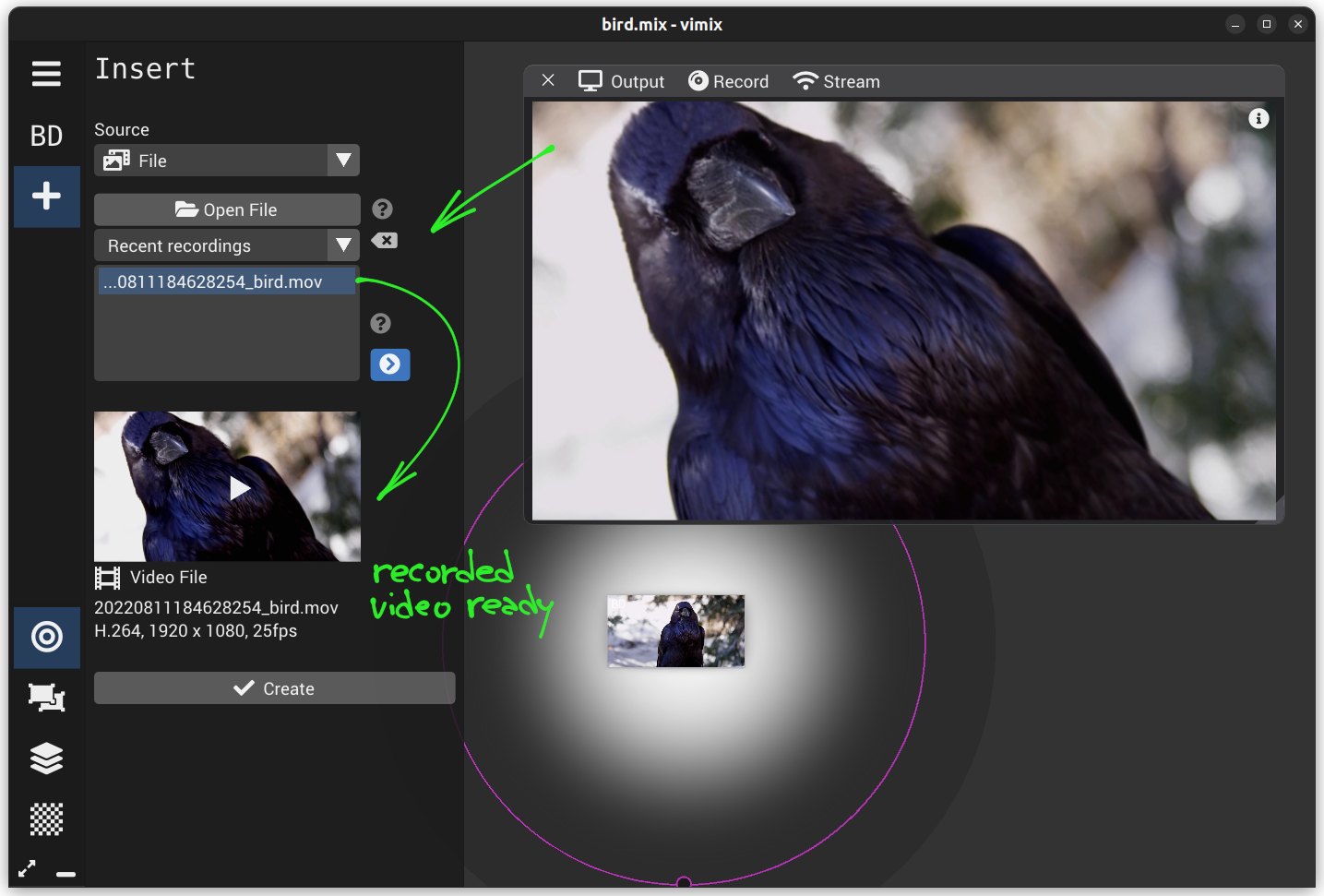
Task: Switch to Mixing view circle icon
Action: point(46,637)
